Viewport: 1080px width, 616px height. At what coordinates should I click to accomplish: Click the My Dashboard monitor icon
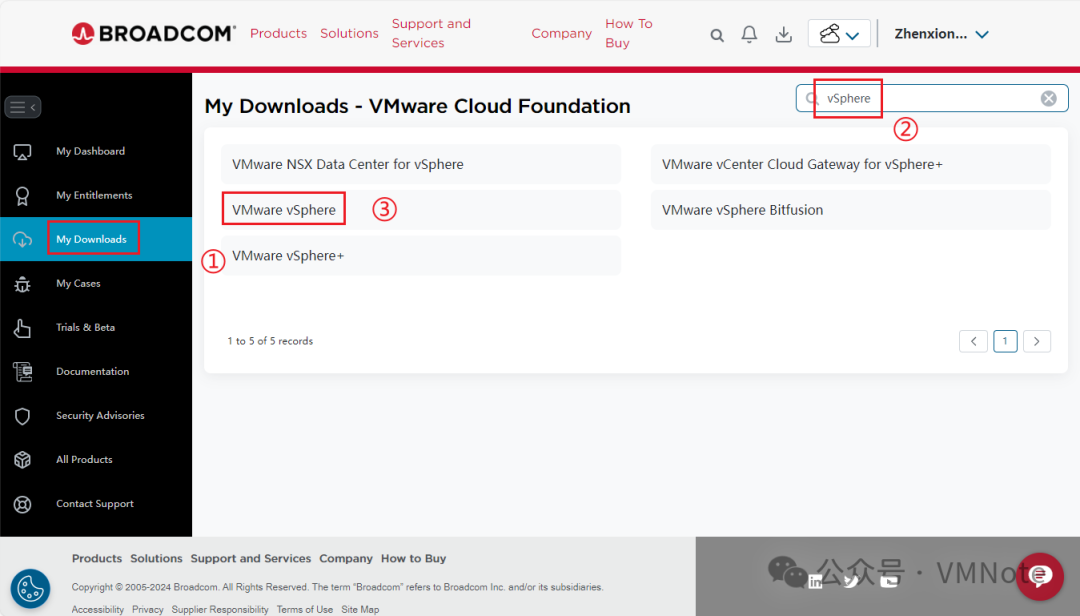coord(22,152)
